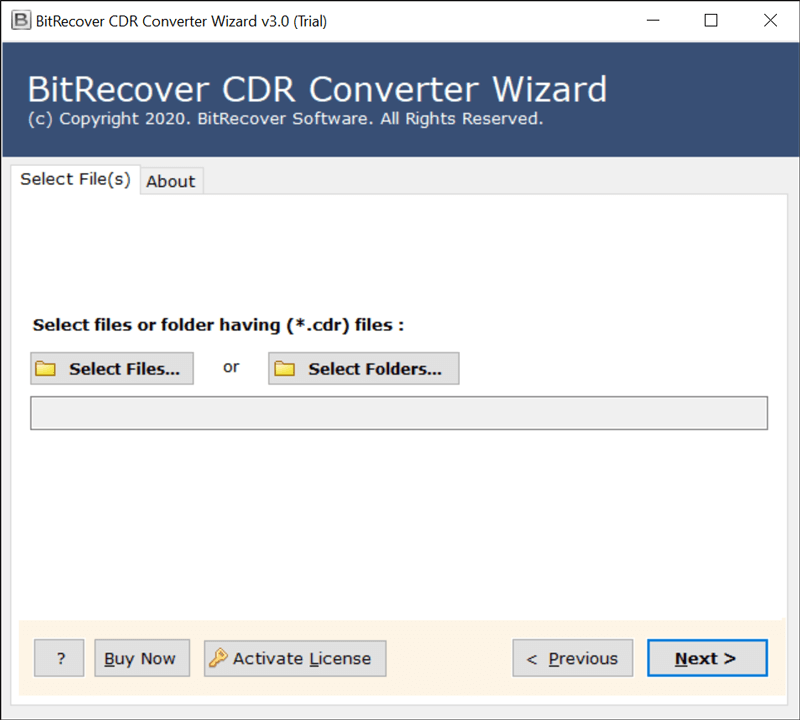Click the window title text in title bar
800x720 pixels.
(182, 21)
